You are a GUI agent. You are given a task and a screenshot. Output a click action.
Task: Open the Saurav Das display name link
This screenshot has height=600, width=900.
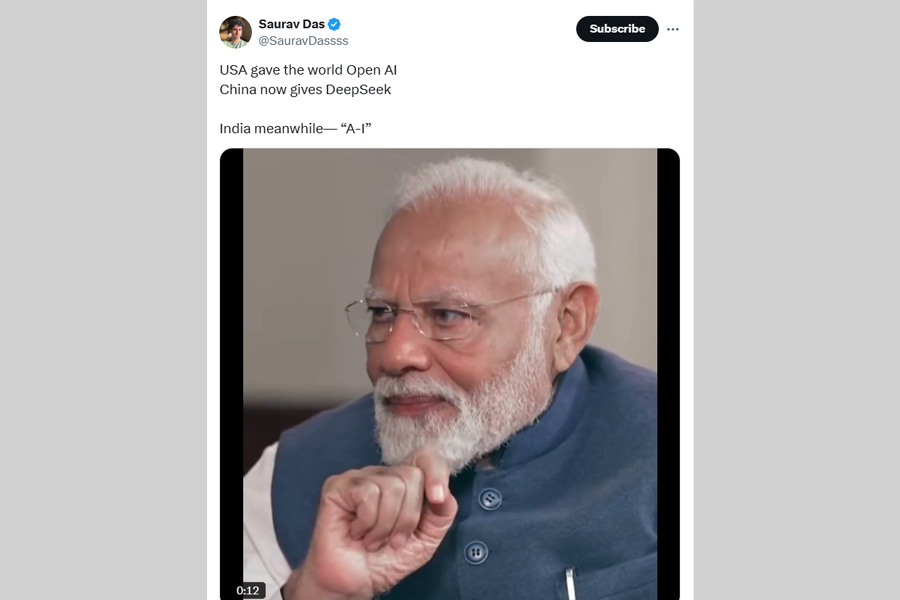coord(291,24)
